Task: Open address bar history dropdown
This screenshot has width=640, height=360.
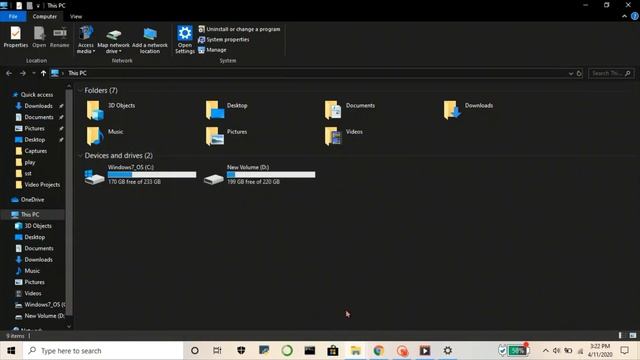Action: tap(571, 73)
